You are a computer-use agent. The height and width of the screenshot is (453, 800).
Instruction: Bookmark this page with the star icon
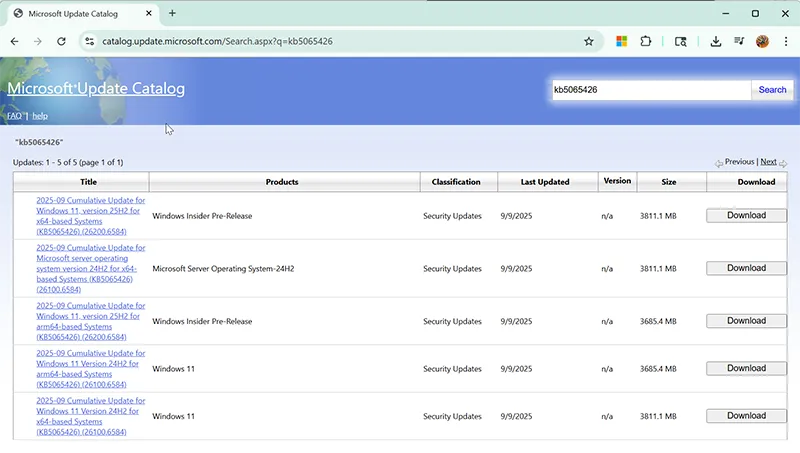click(589, 41)
